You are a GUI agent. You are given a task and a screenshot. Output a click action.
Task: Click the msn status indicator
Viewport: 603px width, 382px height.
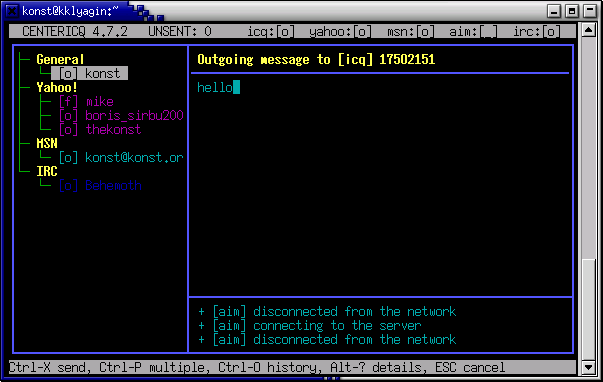point(410,31)
